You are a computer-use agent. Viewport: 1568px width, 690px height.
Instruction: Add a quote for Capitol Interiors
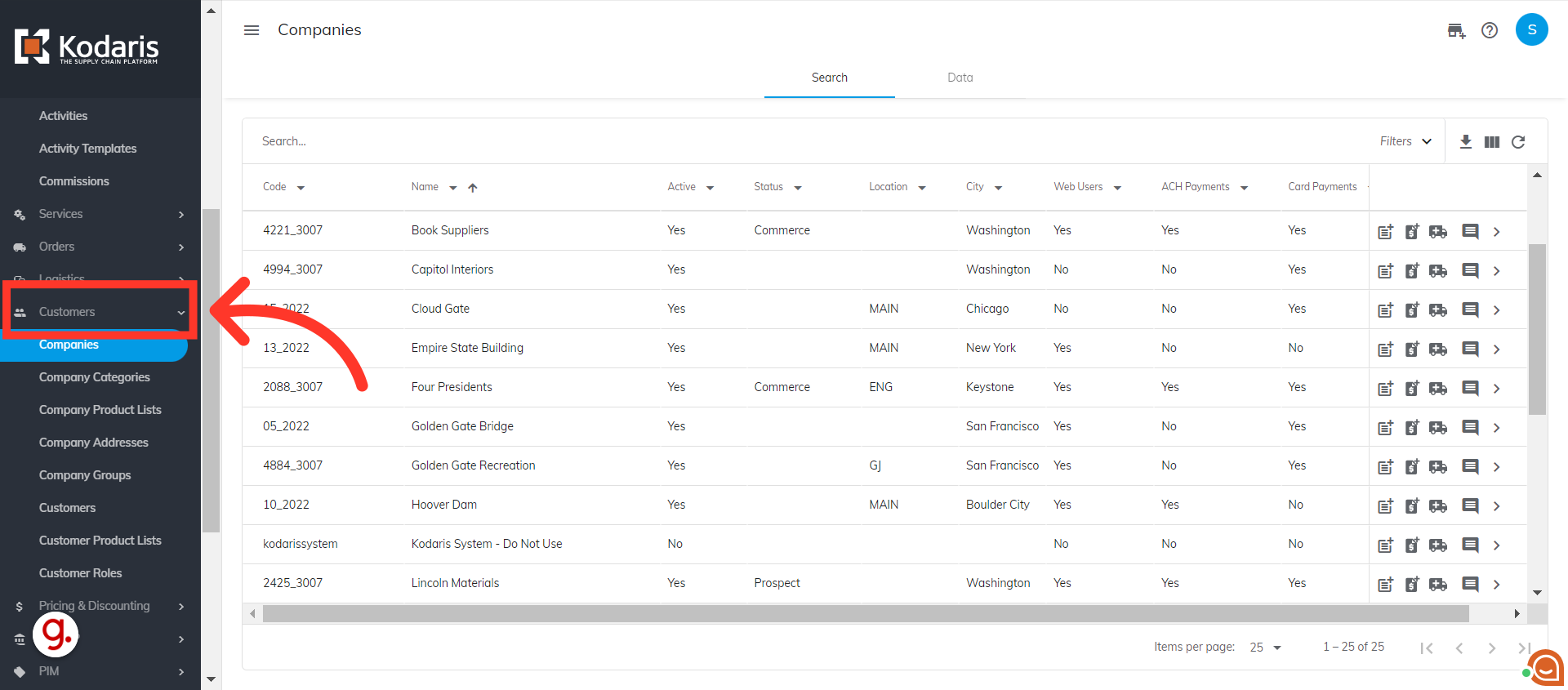click(1412, 270)
